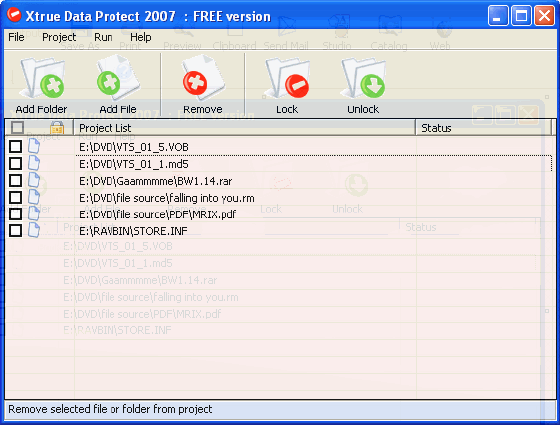The height and width of the screenshot is (425, 560).
Task: Click the padlock column header icon
Action: (x=57, y=128)
